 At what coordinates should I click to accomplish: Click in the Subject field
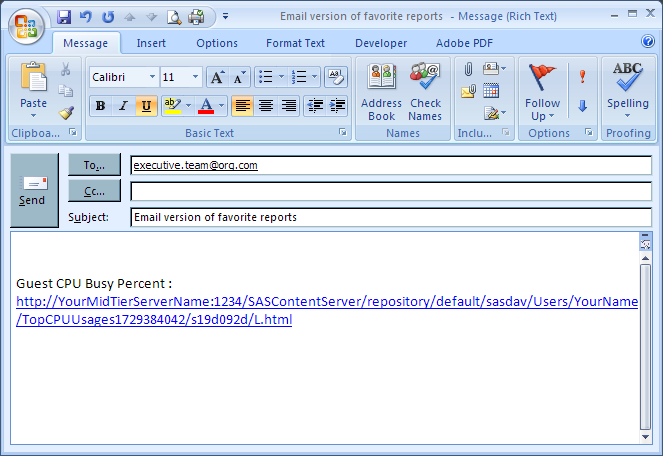tap(391, 217)
